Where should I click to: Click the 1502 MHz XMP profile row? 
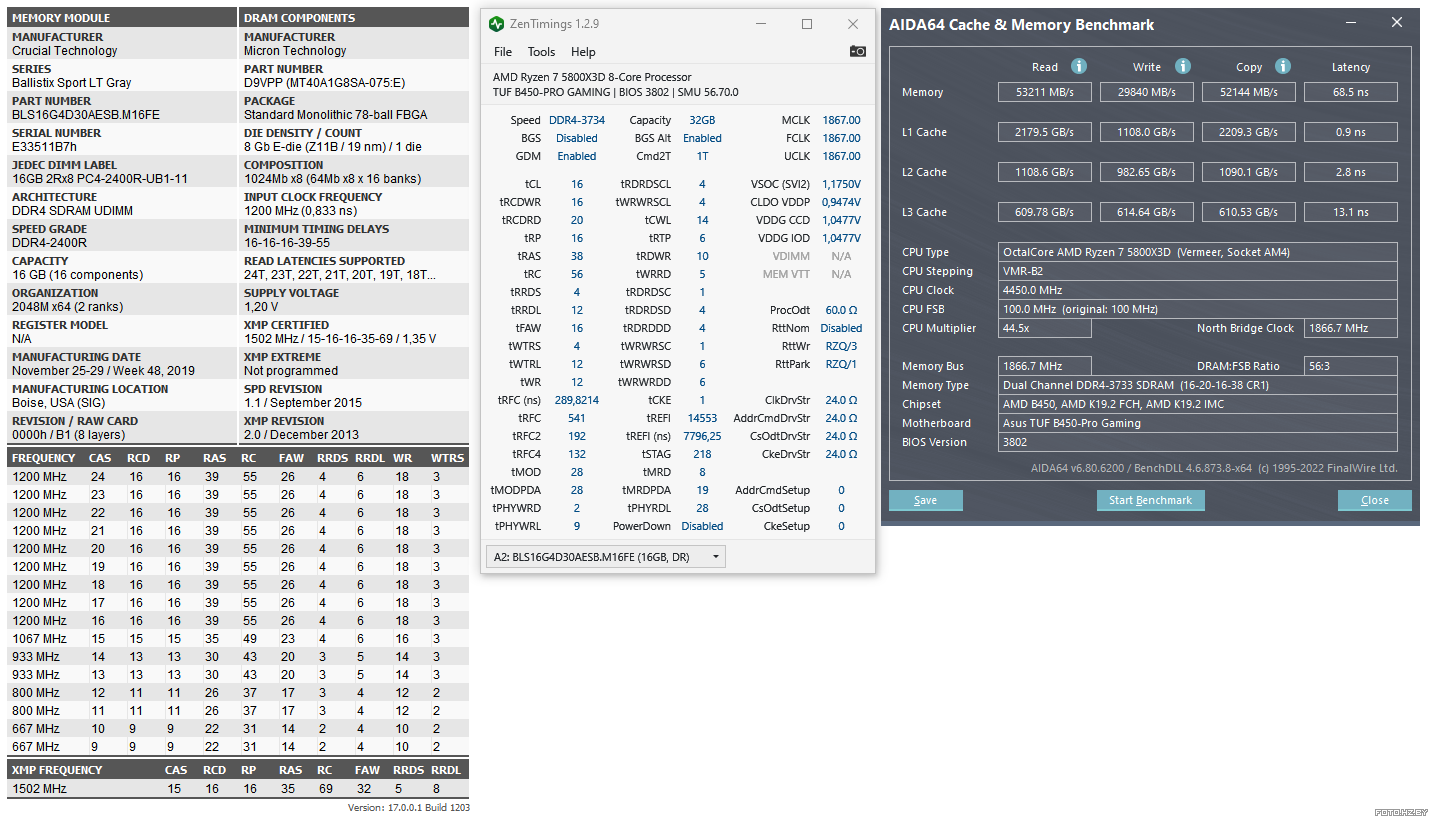pyautogui.click(x=238, y=789)
